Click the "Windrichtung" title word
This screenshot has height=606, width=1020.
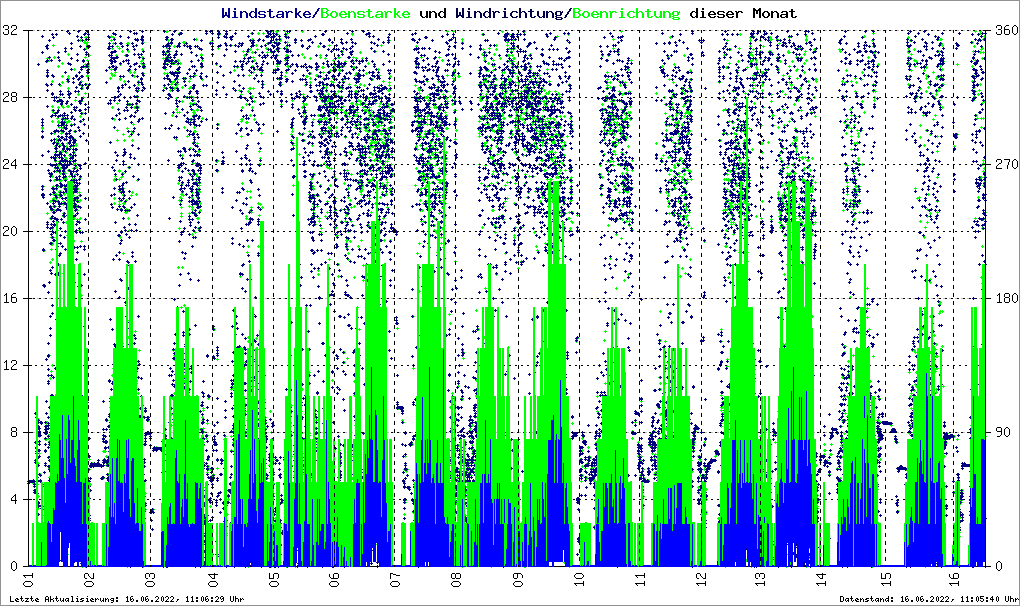509,13
